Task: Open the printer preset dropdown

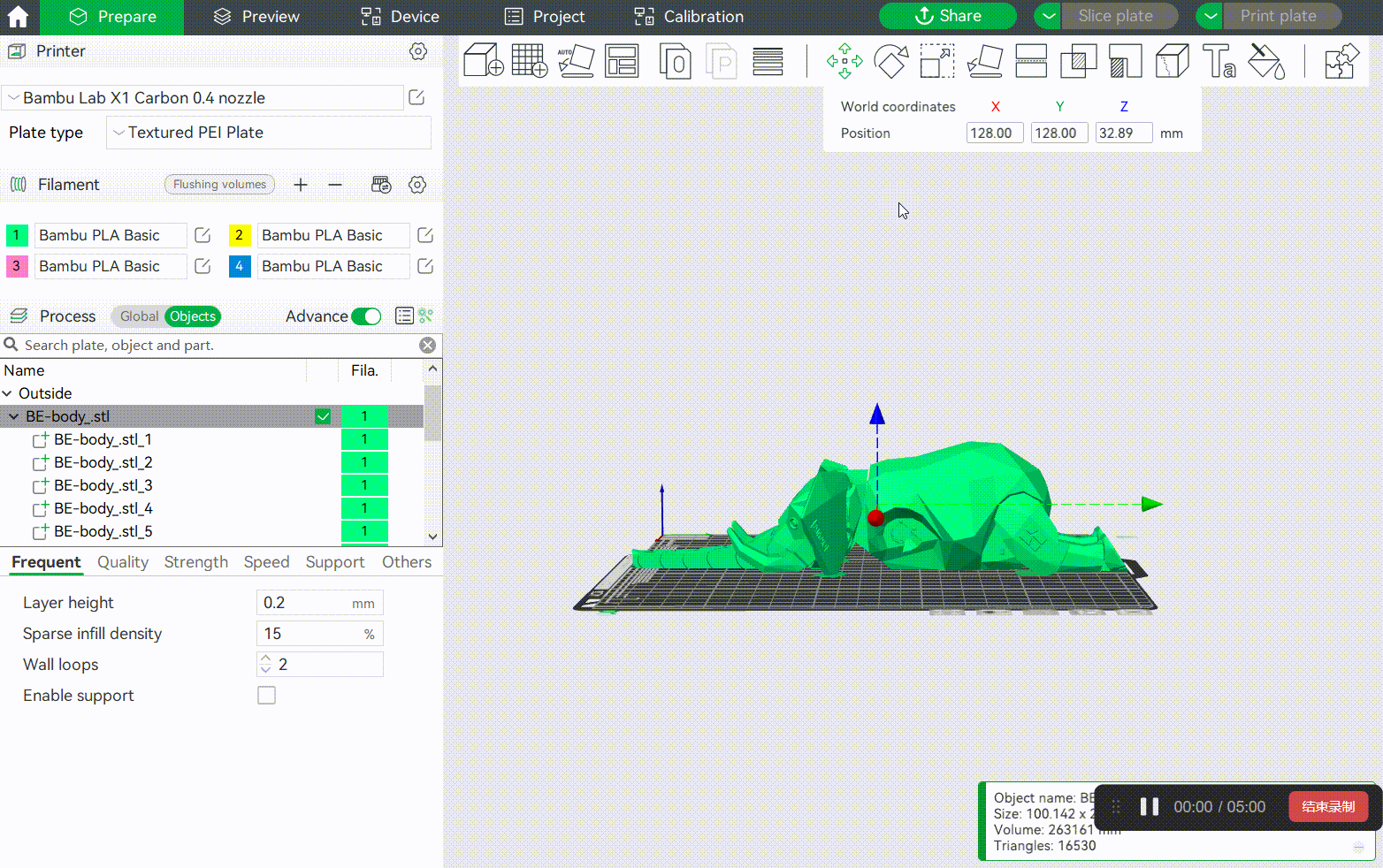Action: point(202,98)
